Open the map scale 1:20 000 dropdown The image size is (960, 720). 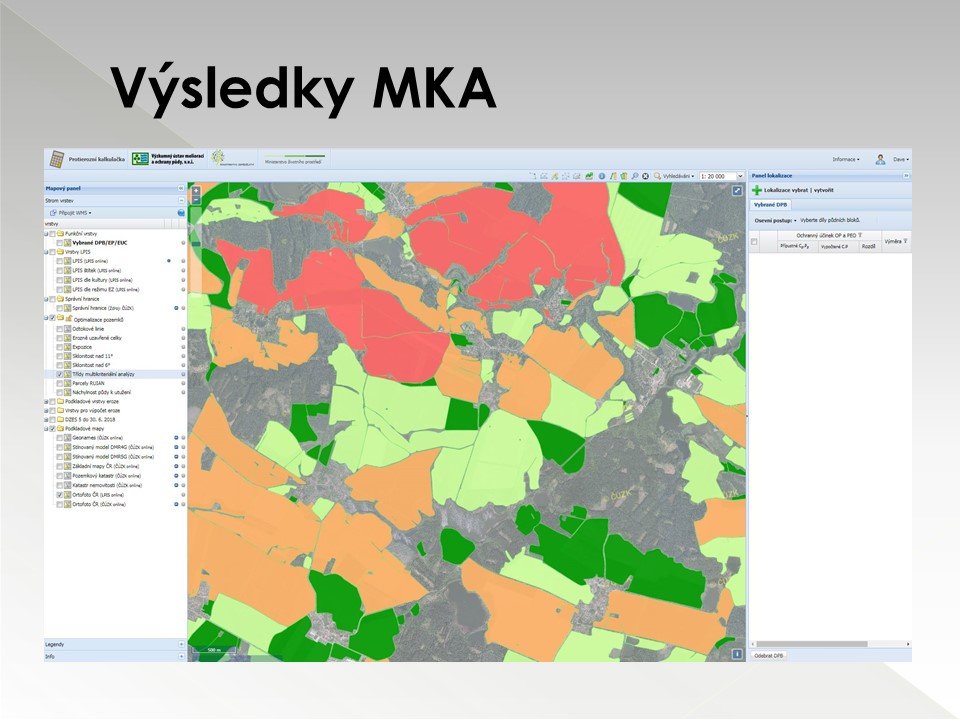(x=739, y=176)
